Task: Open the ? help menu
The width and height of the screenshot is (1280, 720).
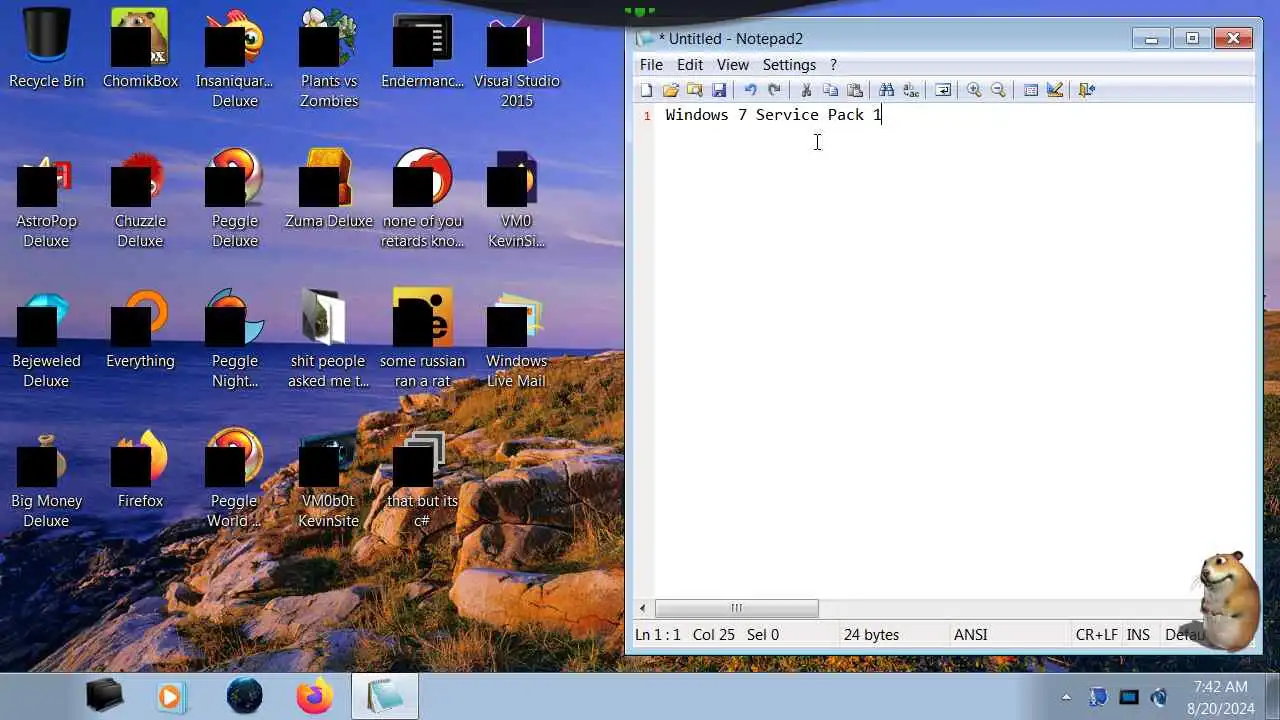Action: tap(833, 64)
